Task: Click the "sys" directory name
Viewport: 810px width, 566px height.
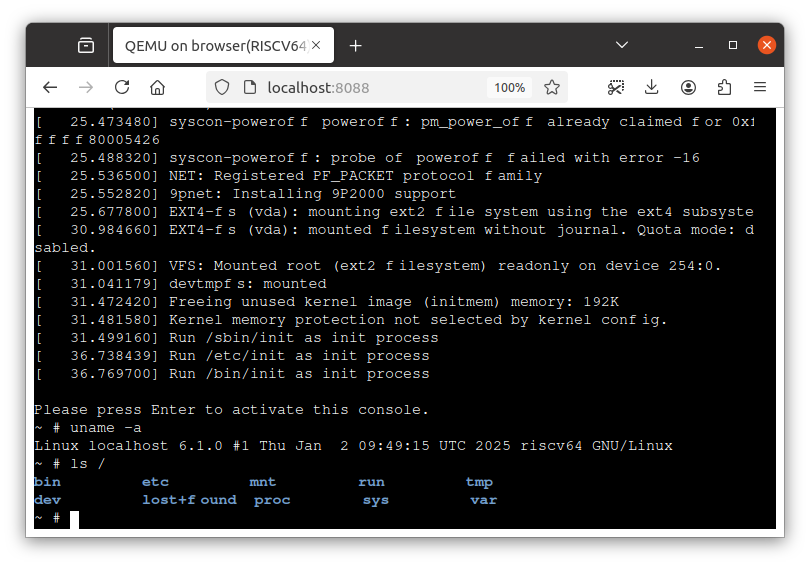Action: pyautogui.click(x=376, y=500)
